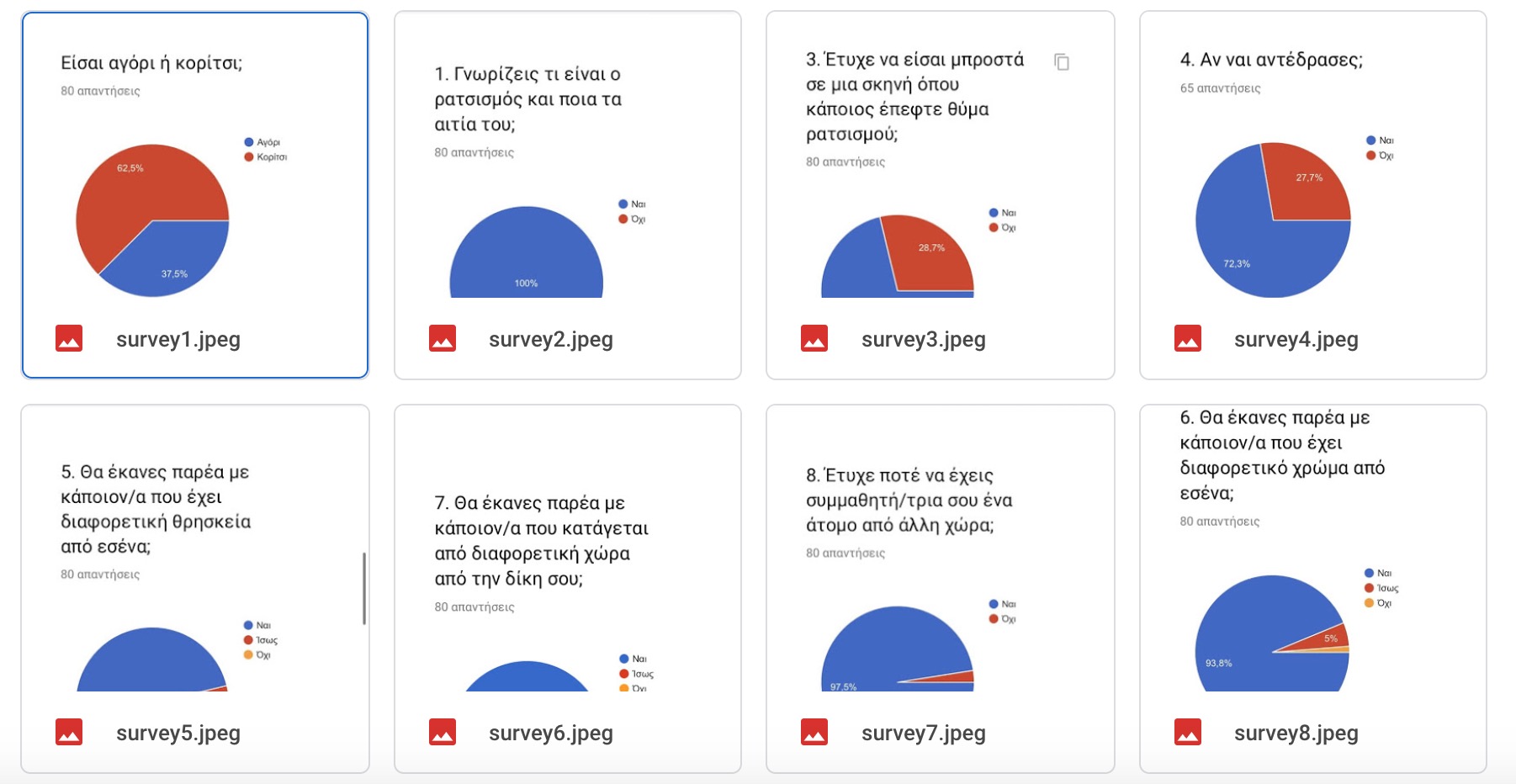Open the '4. Αν ναι αντέδρασες' chart thumbnail
Viewport: 1516px width, 784px height.
1272,220
